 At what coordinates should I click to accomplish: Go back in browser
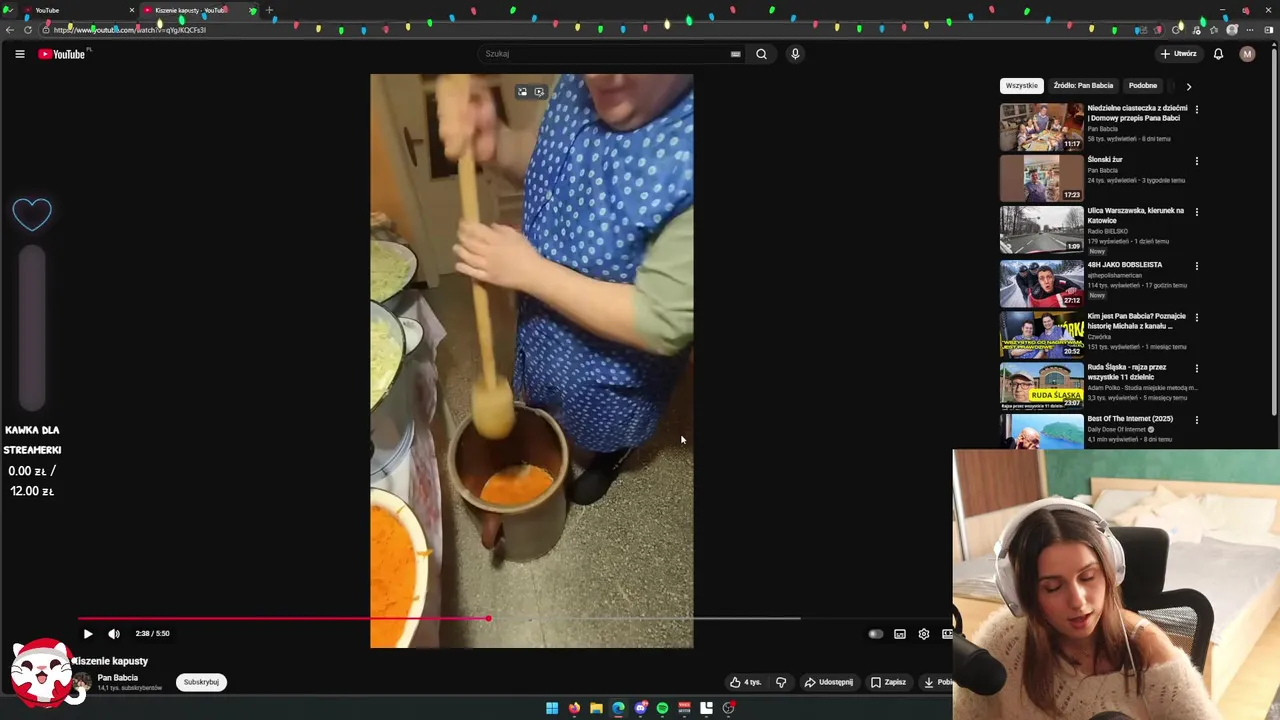(9, 30)
